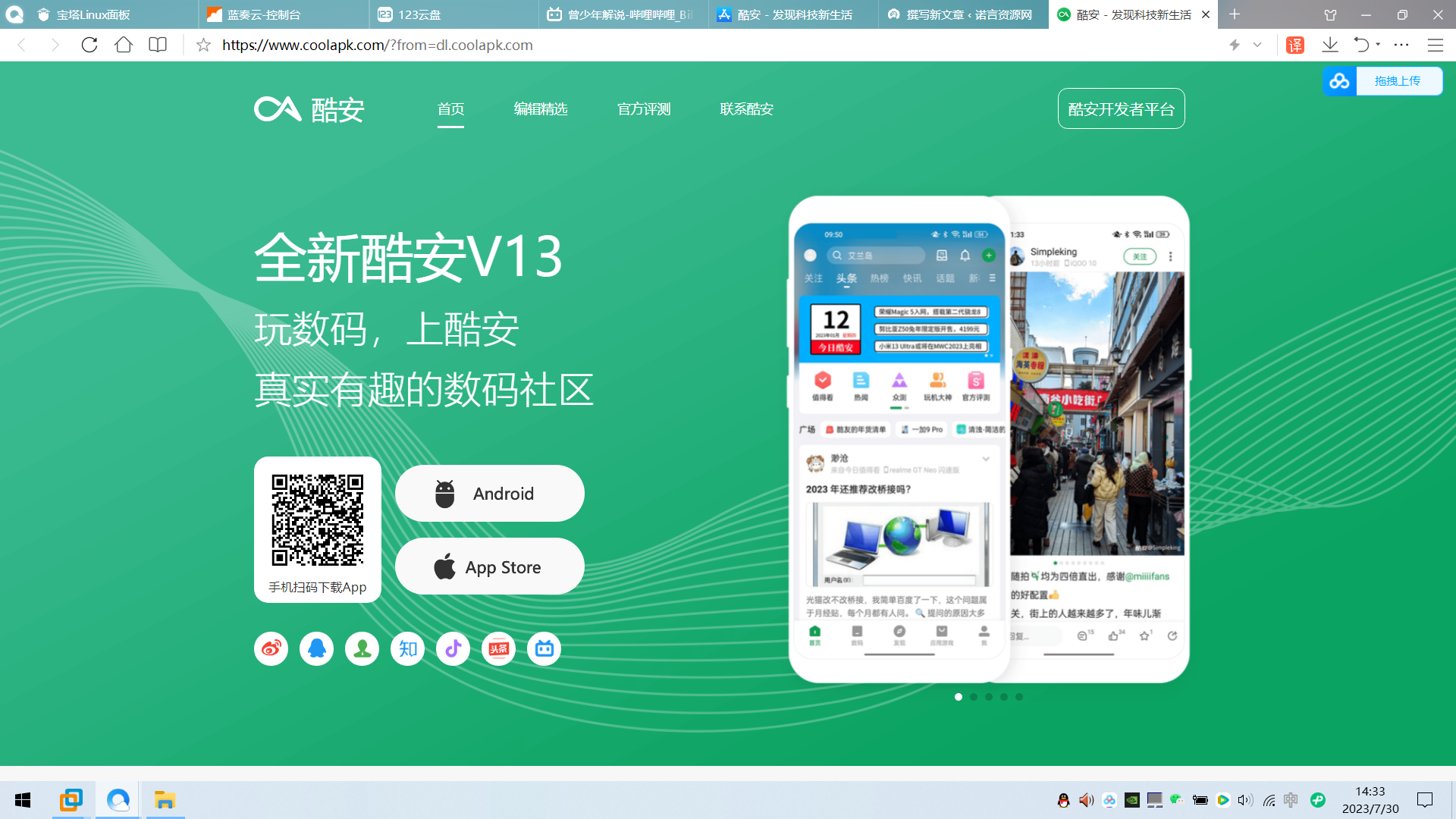Select the third carousel dot
The image size is (1456, 819).
(989, 697)
